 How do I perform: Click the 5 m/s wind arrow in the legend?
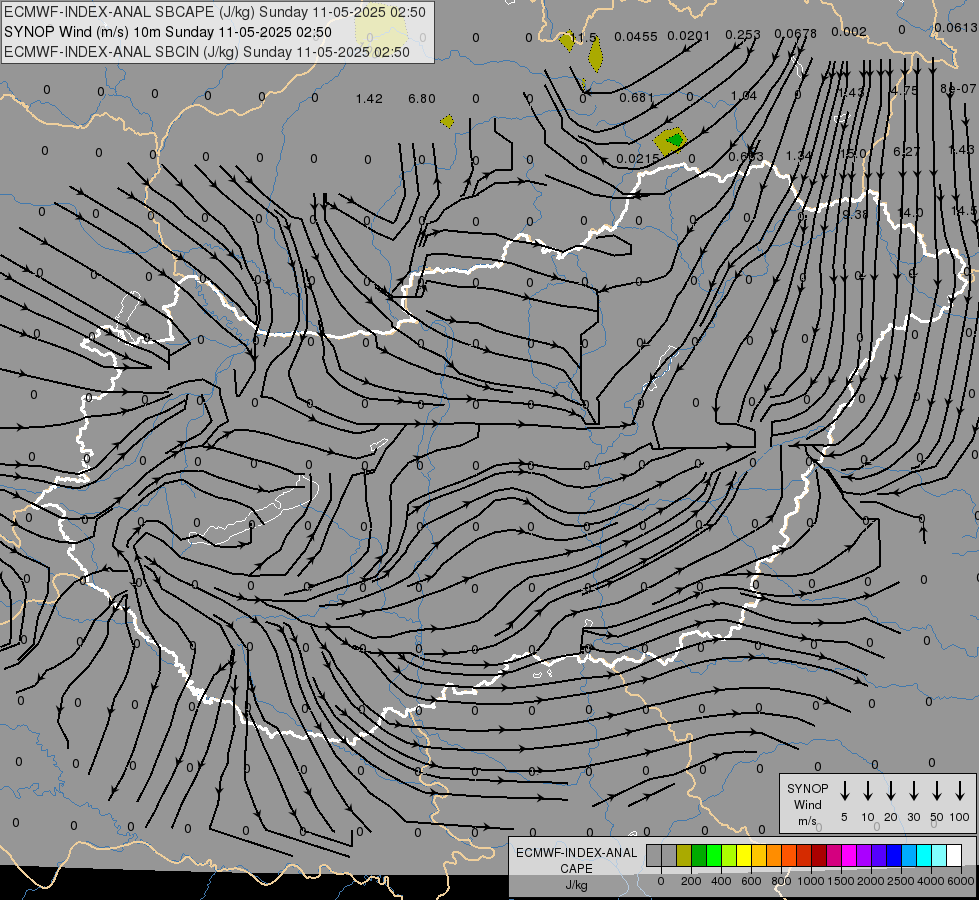(844, 790)
